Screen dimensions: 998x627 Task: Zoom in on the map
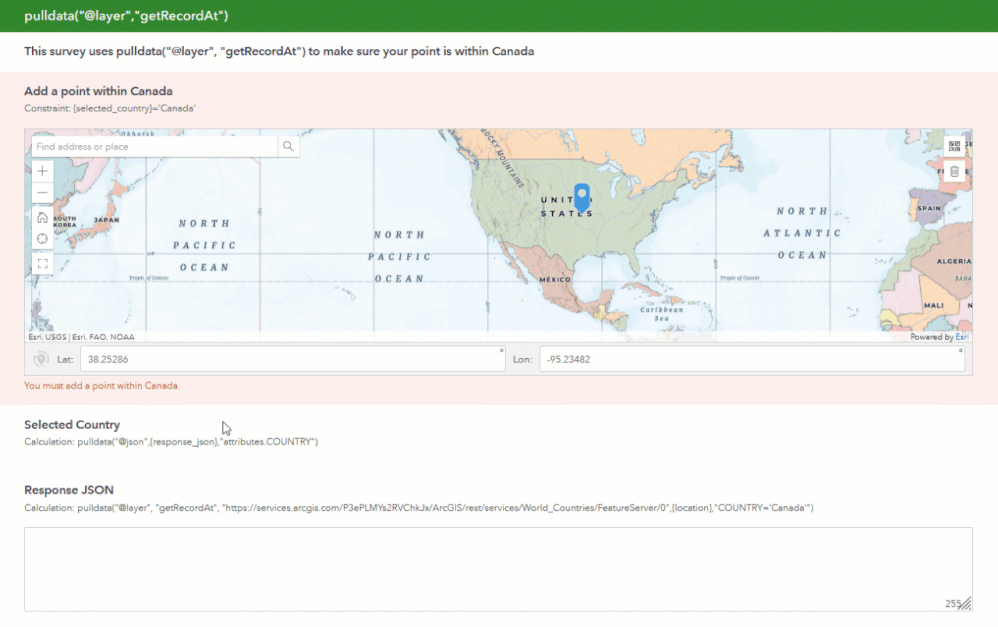coord(42,171)
